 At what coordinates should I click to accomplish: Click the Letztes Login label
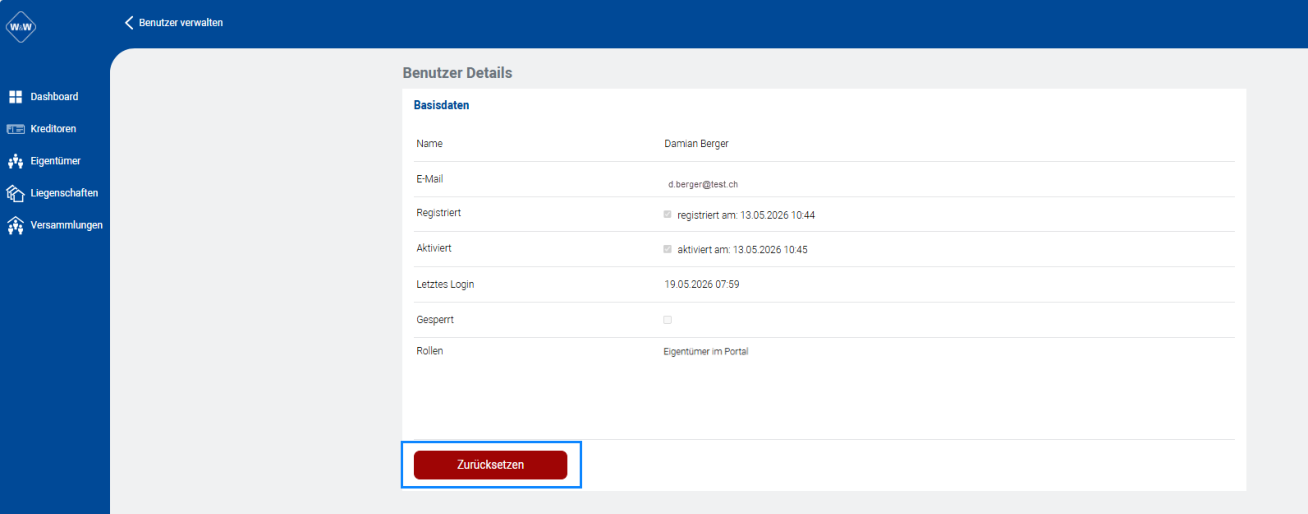[445, 285]
